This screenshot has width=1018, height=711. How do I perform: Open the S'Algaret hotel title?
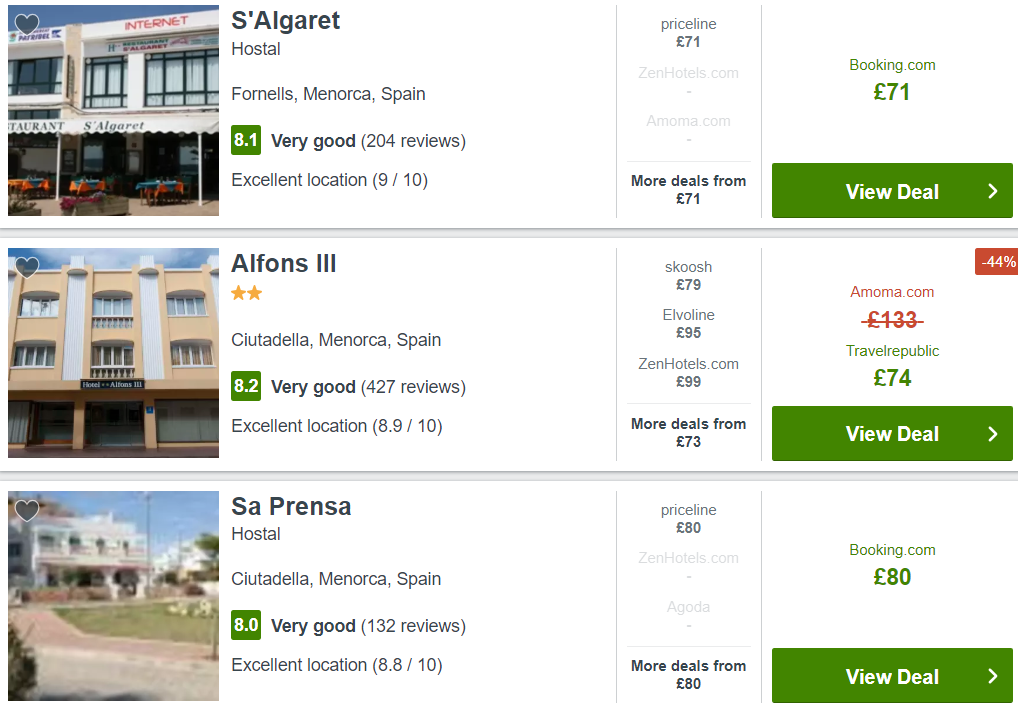286,21
